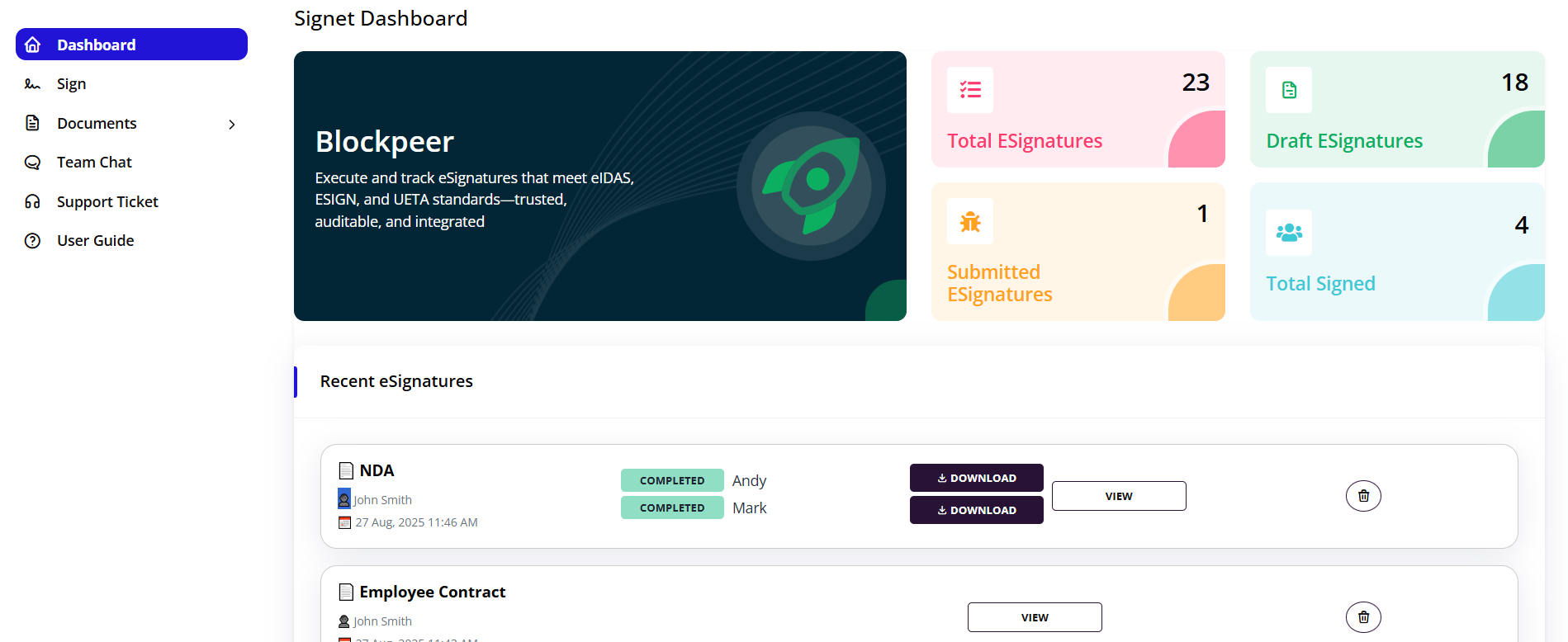Click the Draft ESignatures document icon
1568x642 pixels.
click(x=1289, y=90)
